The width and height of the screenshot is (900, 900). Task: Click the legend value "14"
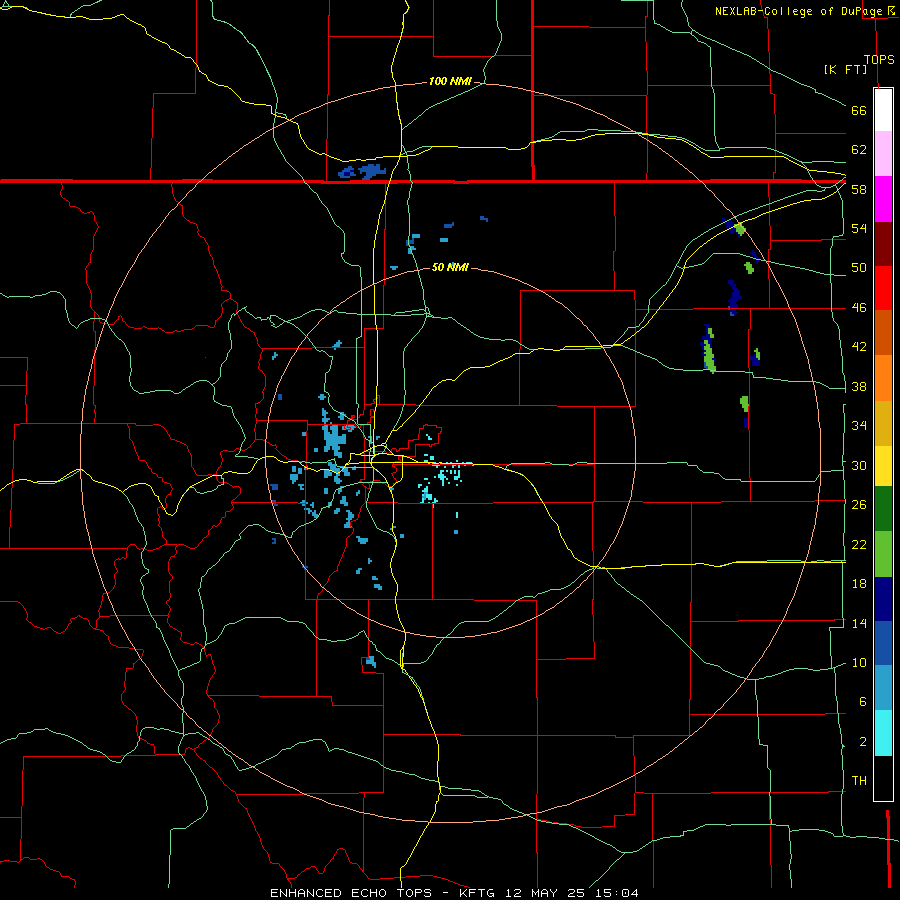859,623
